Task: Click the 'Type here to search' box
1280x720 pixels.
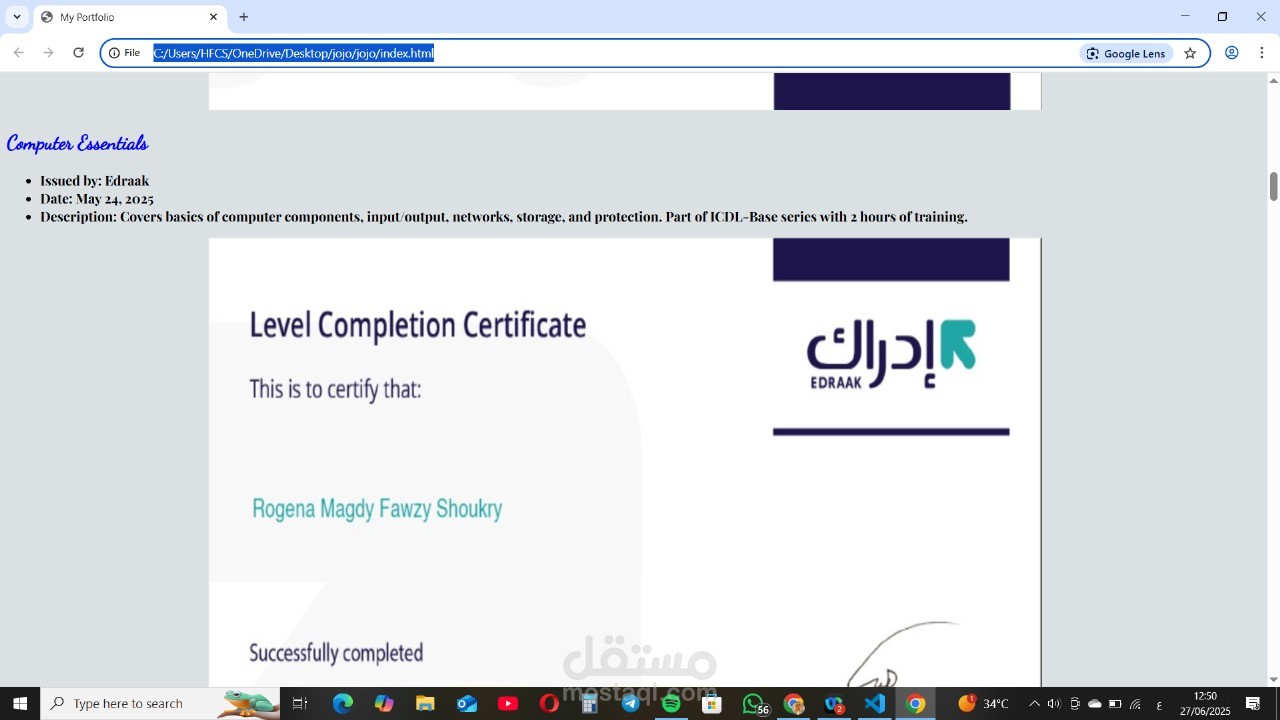Action: coord(160,703)
